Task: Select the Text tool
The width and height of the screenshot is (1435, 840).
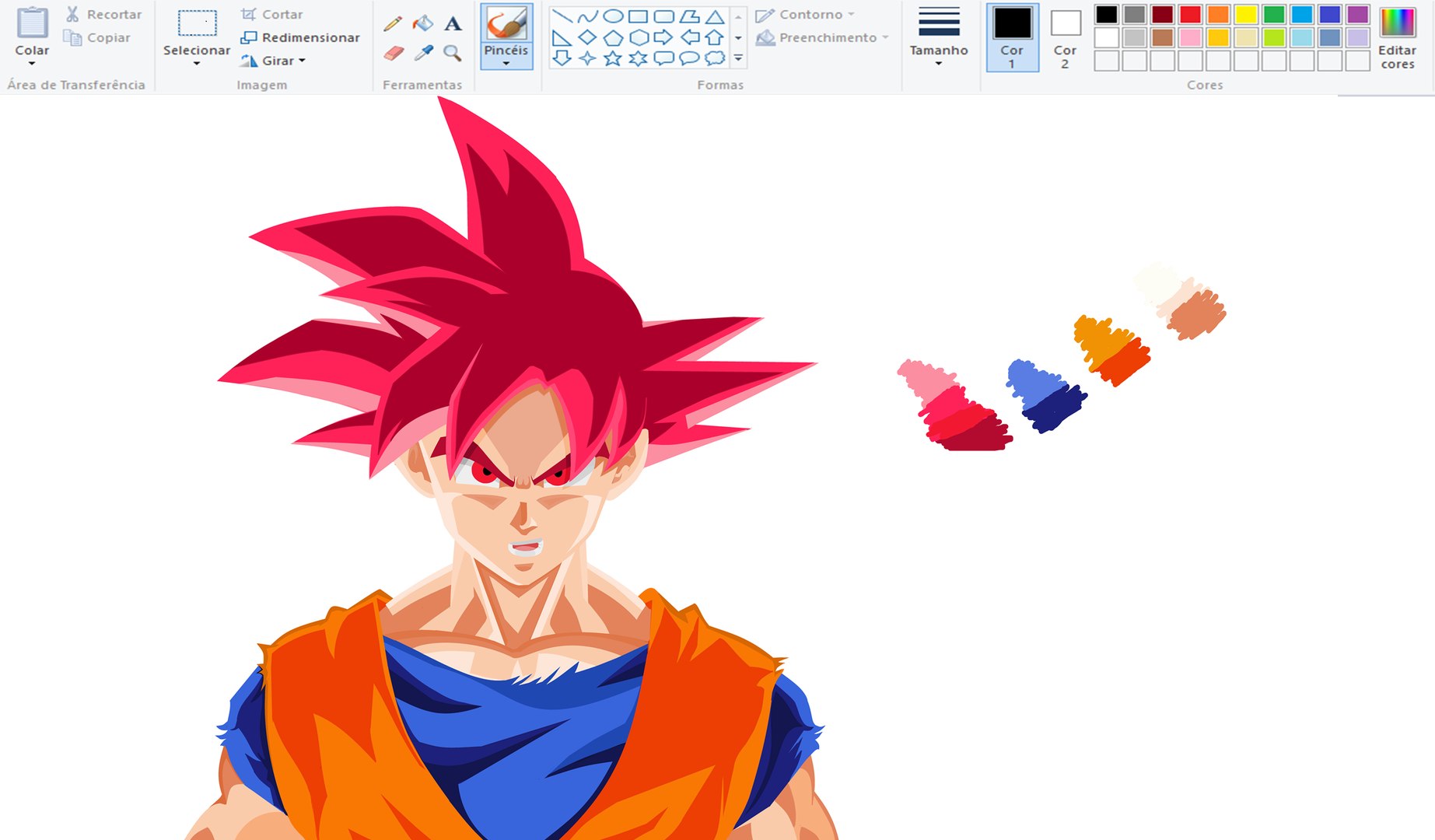Action: tap(453, 24)
